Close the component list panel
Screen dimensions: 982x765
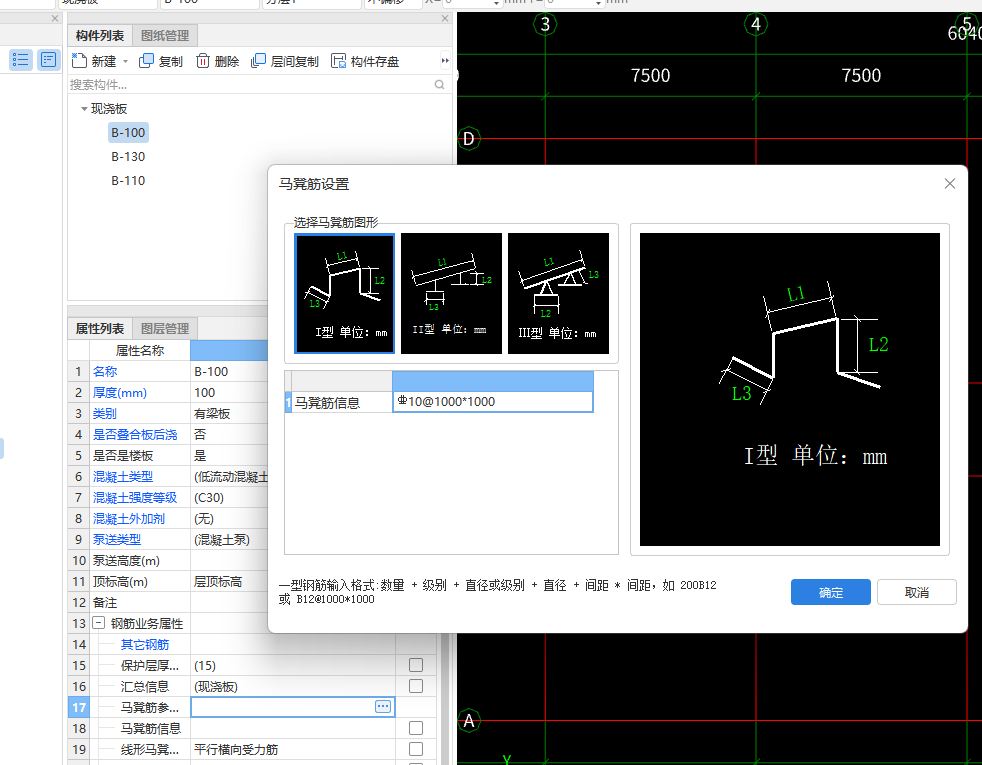click(445, 19)
